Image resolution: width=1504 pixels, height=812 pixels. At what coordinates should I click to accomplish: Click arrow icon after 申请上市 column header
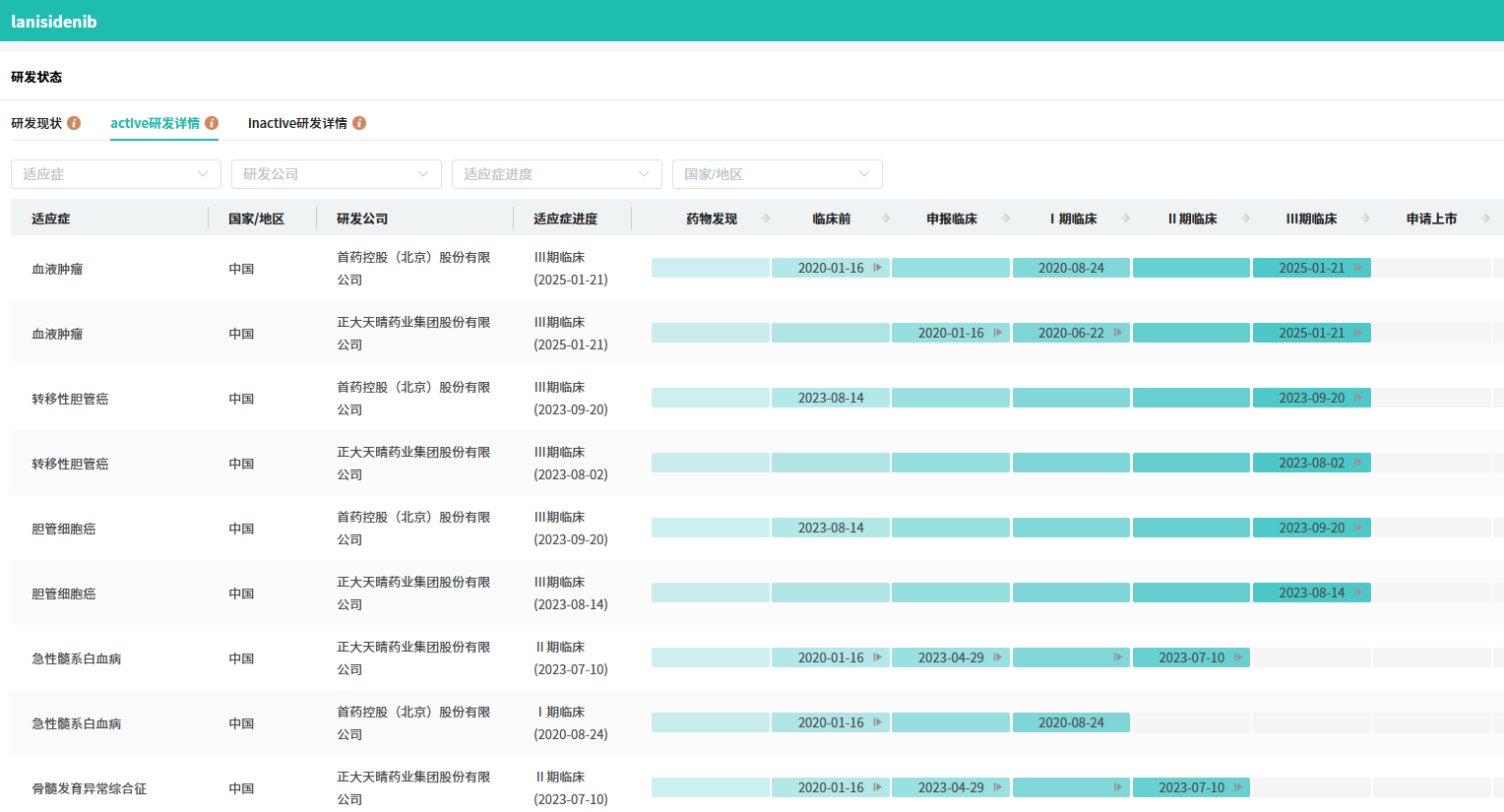1485,219
